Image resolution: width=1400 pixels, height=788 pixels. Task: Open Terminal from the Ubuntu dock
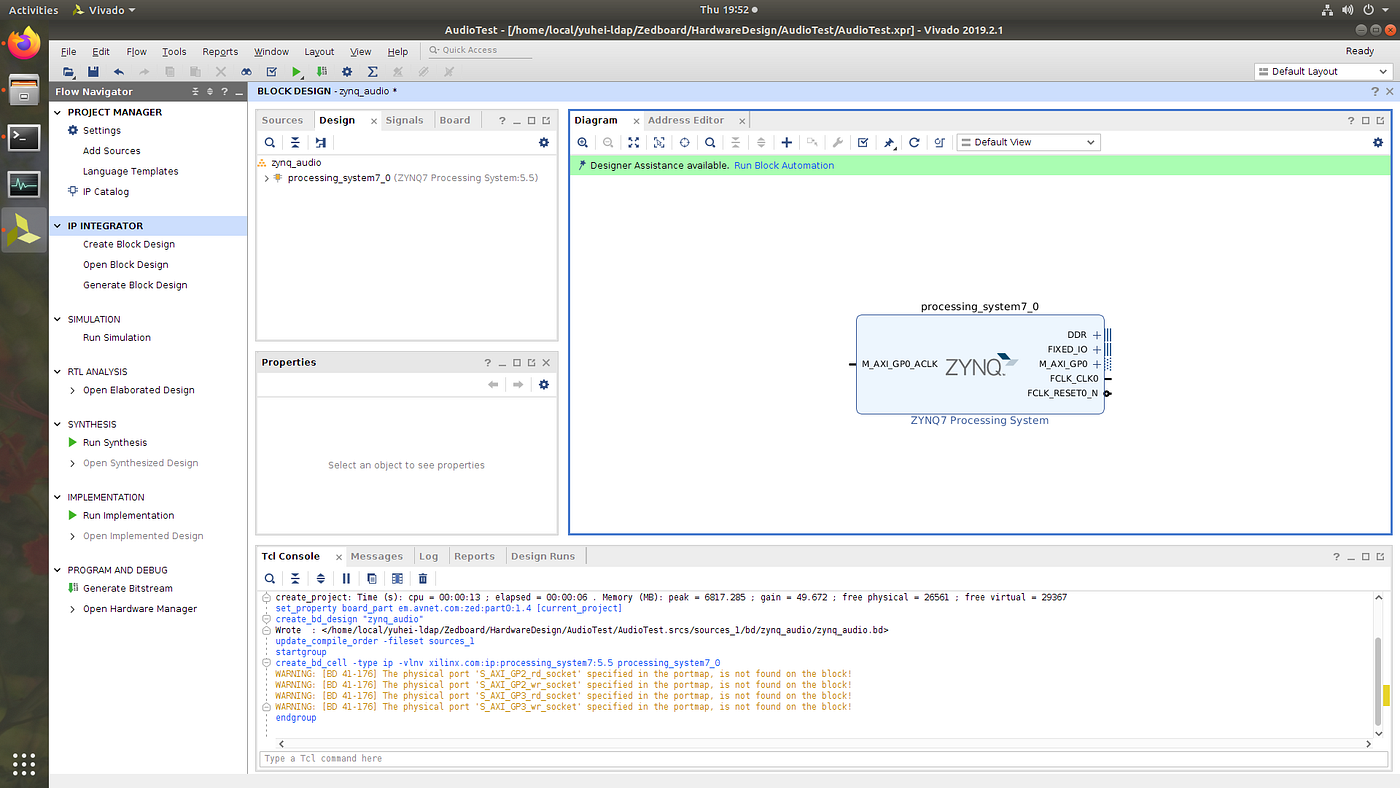tap(24, 138)
